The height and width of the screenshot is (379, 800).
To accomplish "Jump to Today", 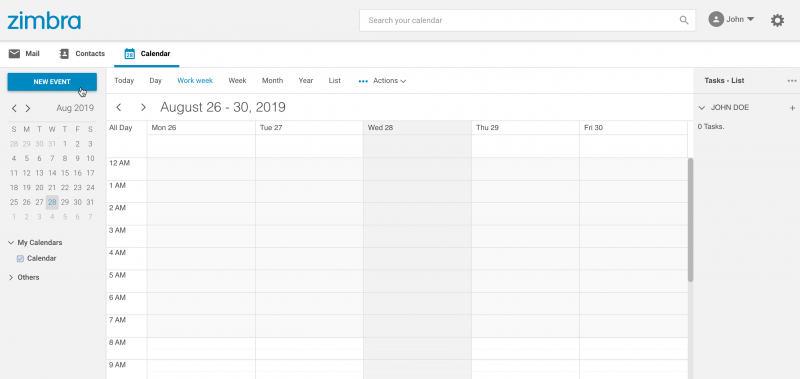I will tap(124, 81).
